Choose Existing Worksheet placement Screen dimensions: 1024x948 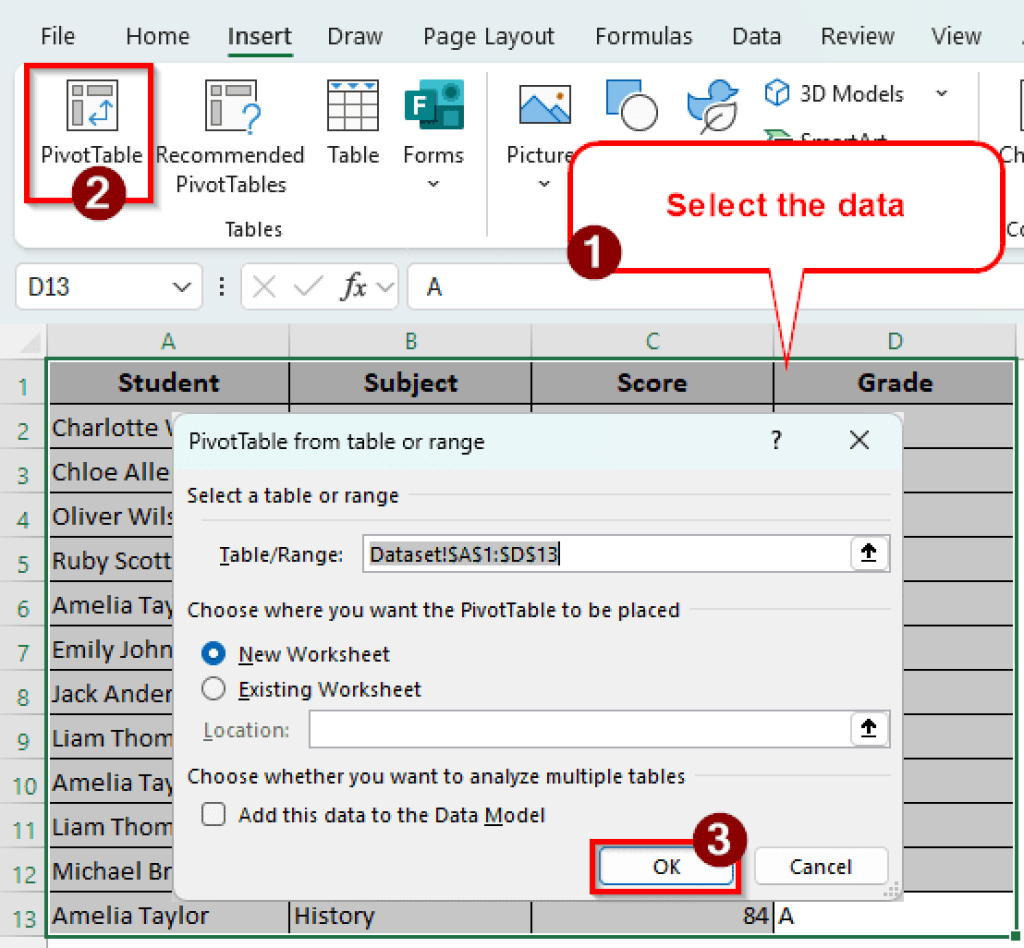point(213,689)
